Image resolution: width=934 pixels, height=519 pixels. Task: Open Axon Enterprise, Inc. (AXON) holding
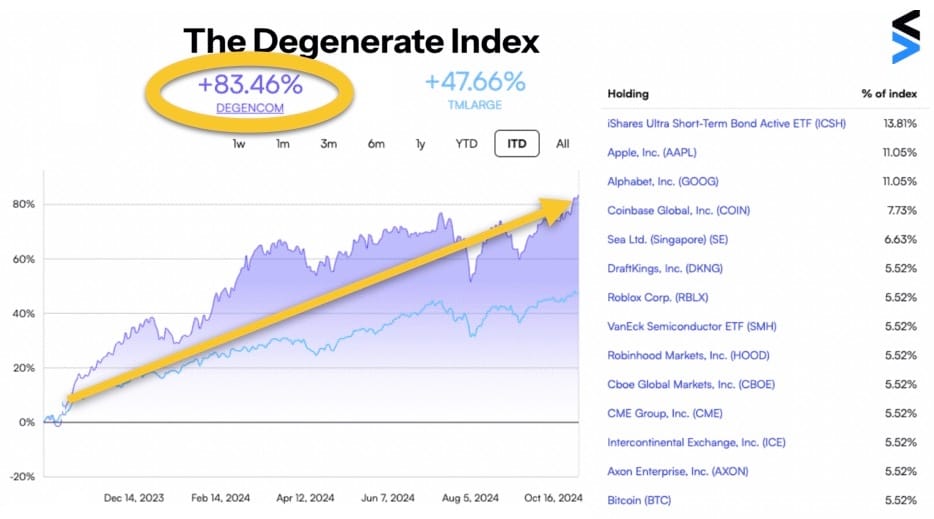tap(677, 471)
